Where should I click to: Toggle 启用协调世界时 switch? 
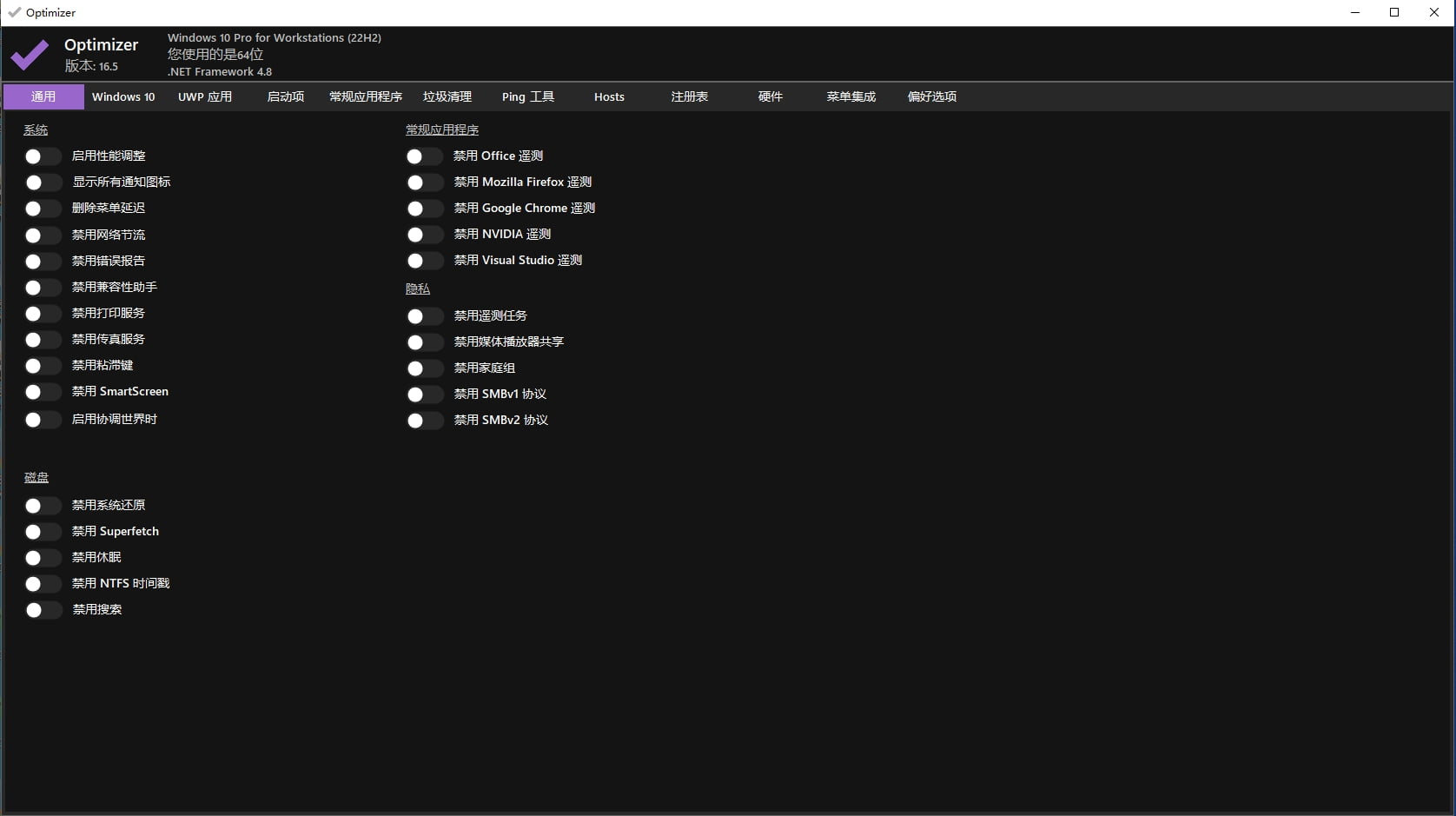tap(42, 420)
